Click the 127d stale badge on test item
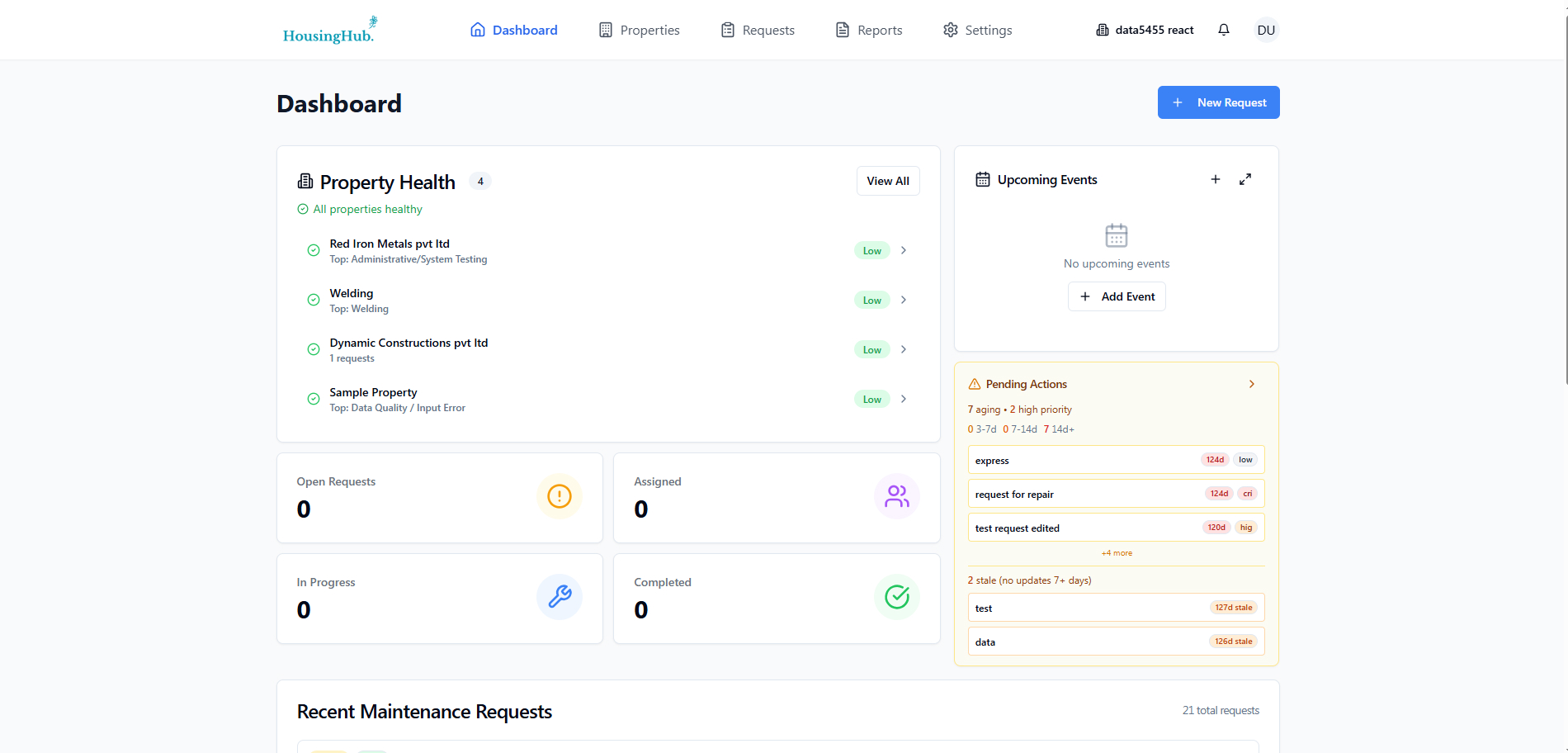 point(1233,607)
